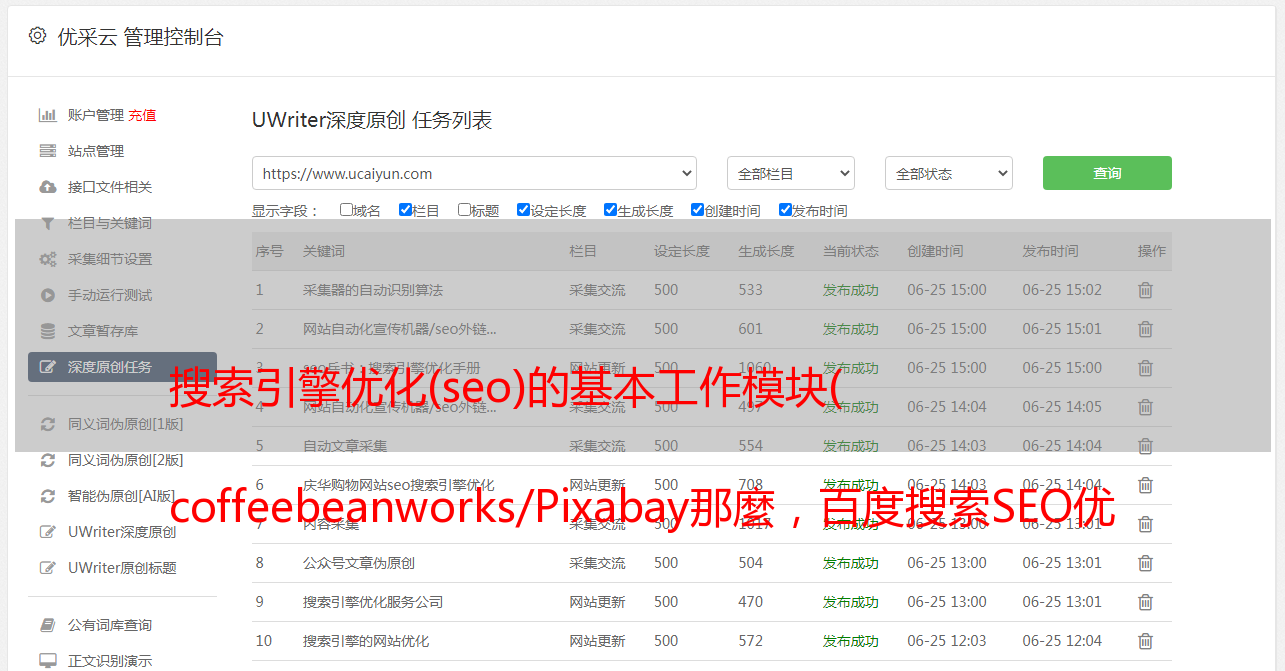Screen dimensions: 1285x671
Task: Open the 全部状态 dropdown
Action: coord(949,173)
